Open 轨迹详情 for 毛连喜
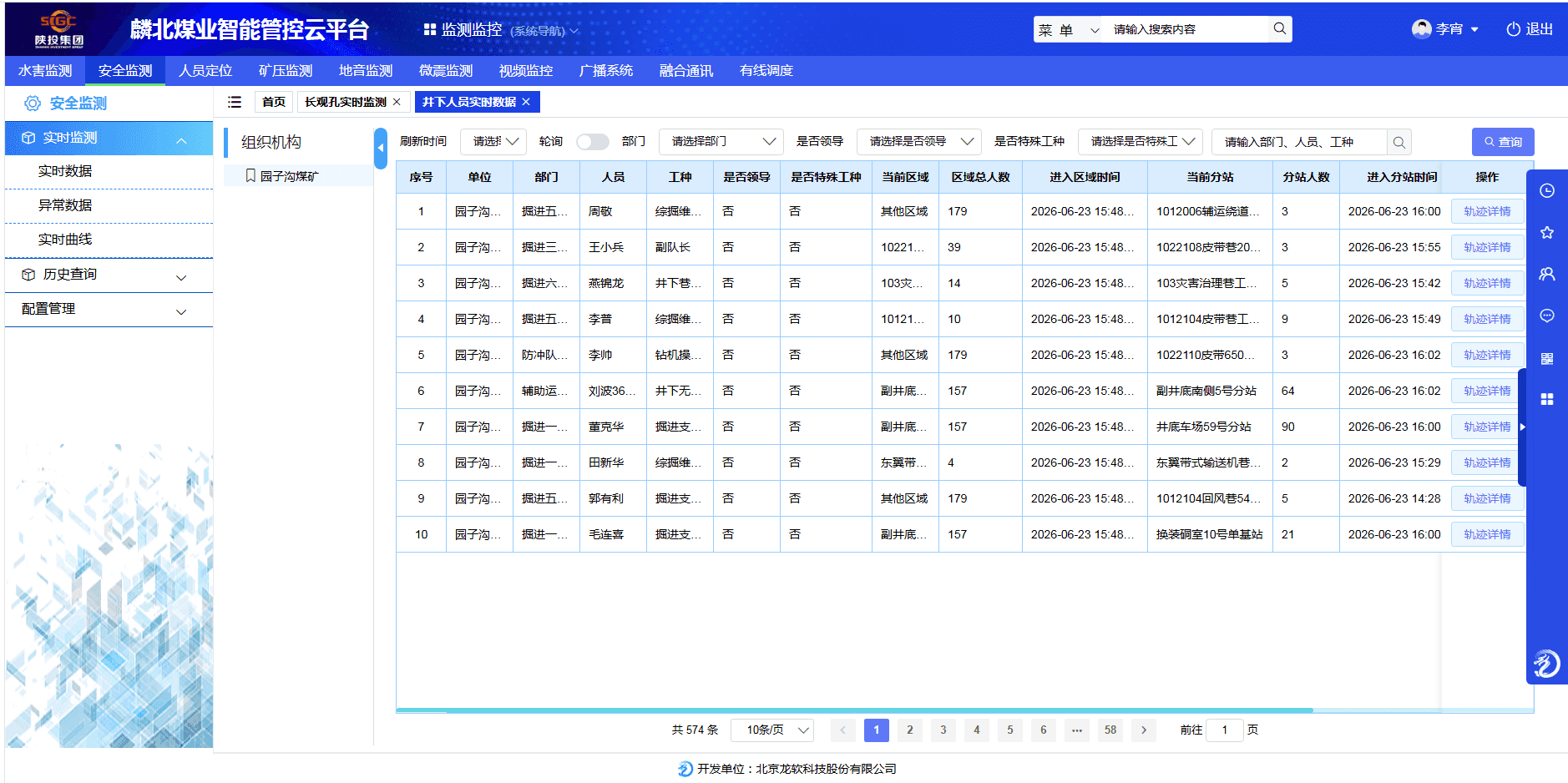 pyautogui.click(x=1487, y=534)
